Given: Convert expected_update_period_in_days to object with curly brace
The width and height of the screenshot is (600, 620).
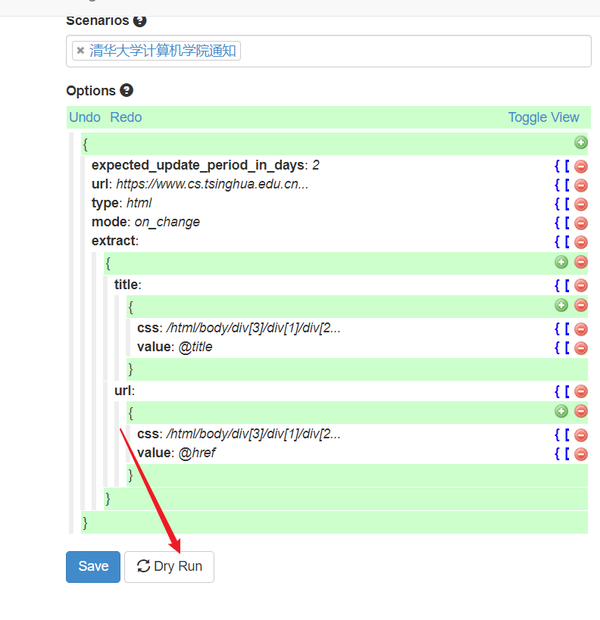Looking at the screenshot, I should (x=557, y=166).
